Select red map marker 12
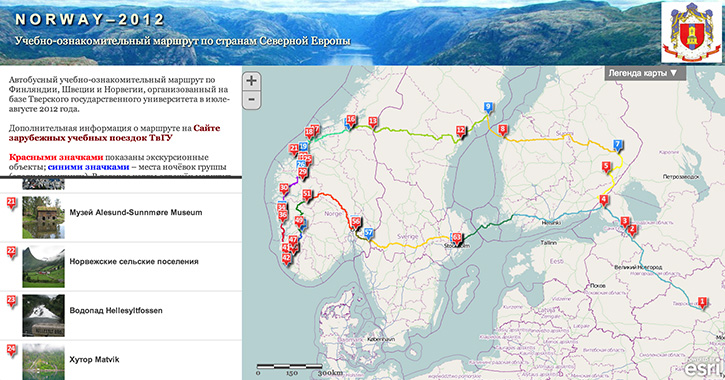The width and height of the screenshot is (725, 380). coord(461,131)
